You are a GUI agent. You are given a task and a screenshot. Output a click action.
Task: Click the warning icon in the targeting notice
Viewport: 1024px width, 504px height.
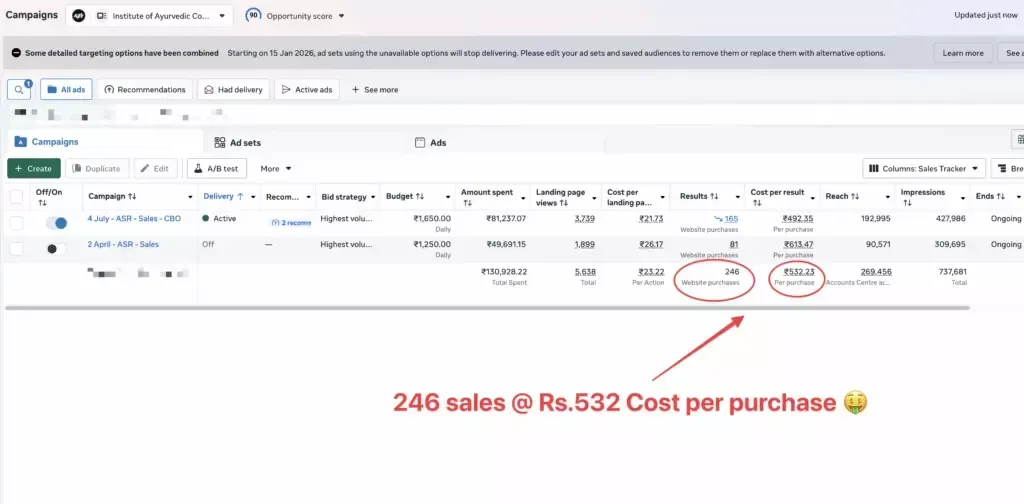pyautogui.click(x=16, y=53)
